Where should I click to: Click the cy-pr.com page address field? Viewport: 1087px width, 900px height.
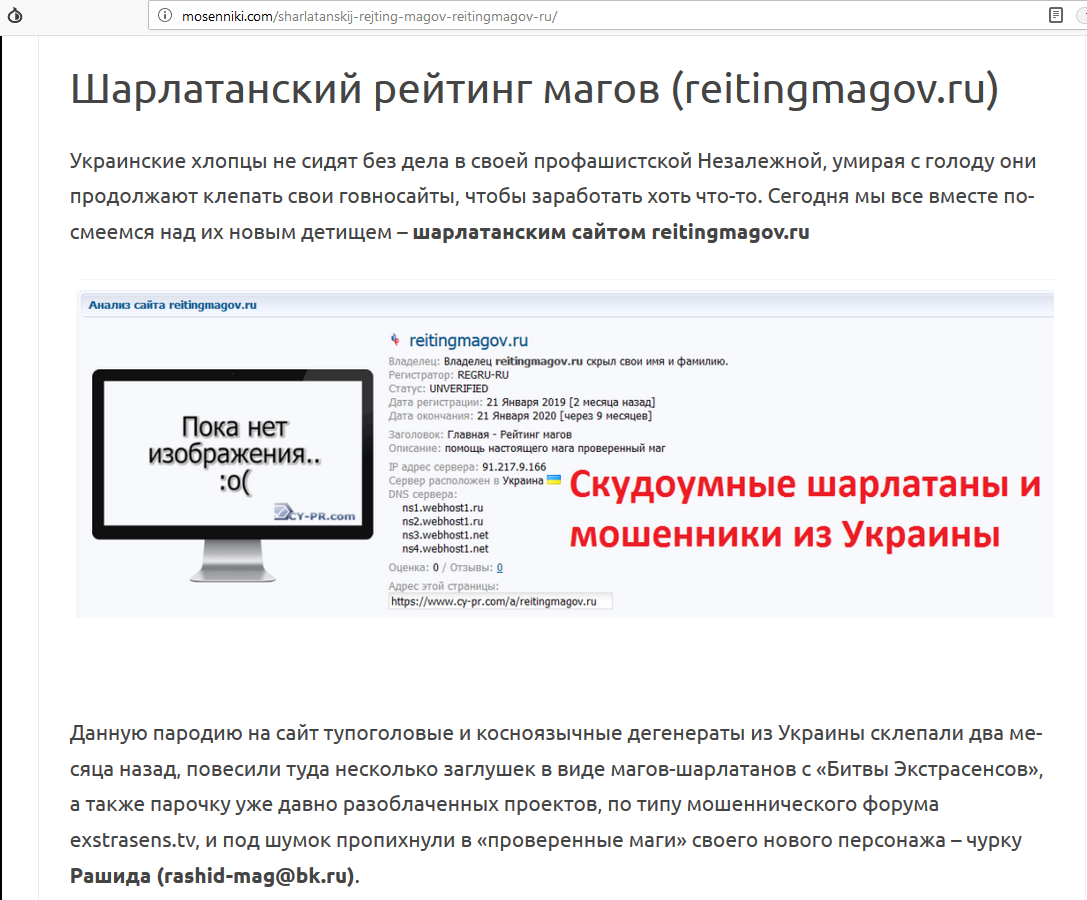500,601
